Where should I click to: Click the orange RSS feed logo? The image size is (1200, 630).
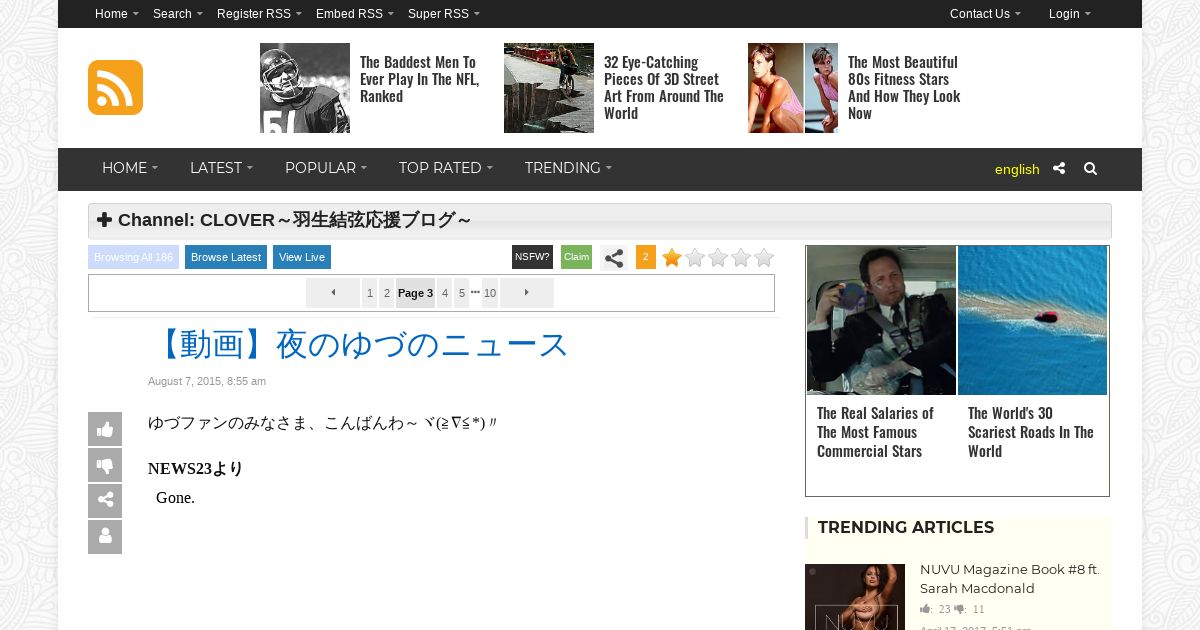point(115,87)
